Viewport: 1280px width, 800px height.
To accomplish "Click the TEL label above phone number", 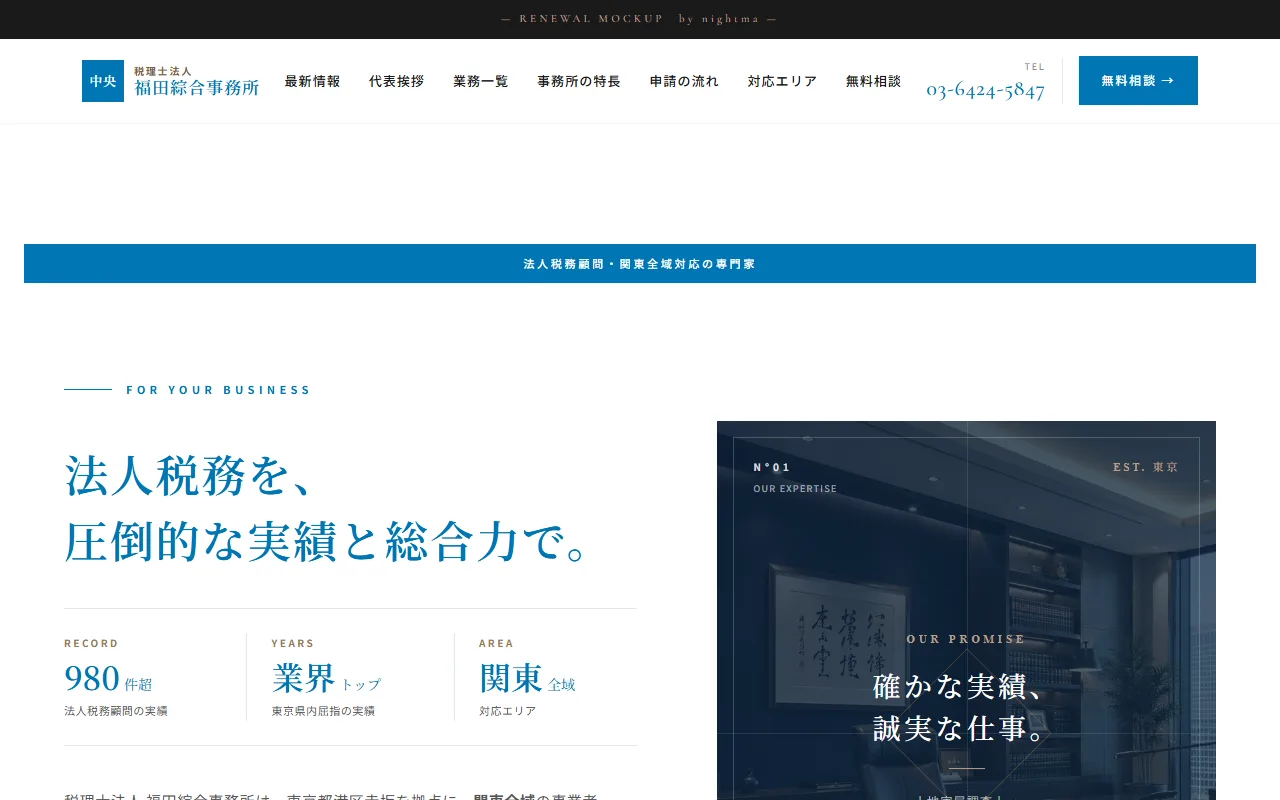I will 1034,67.
